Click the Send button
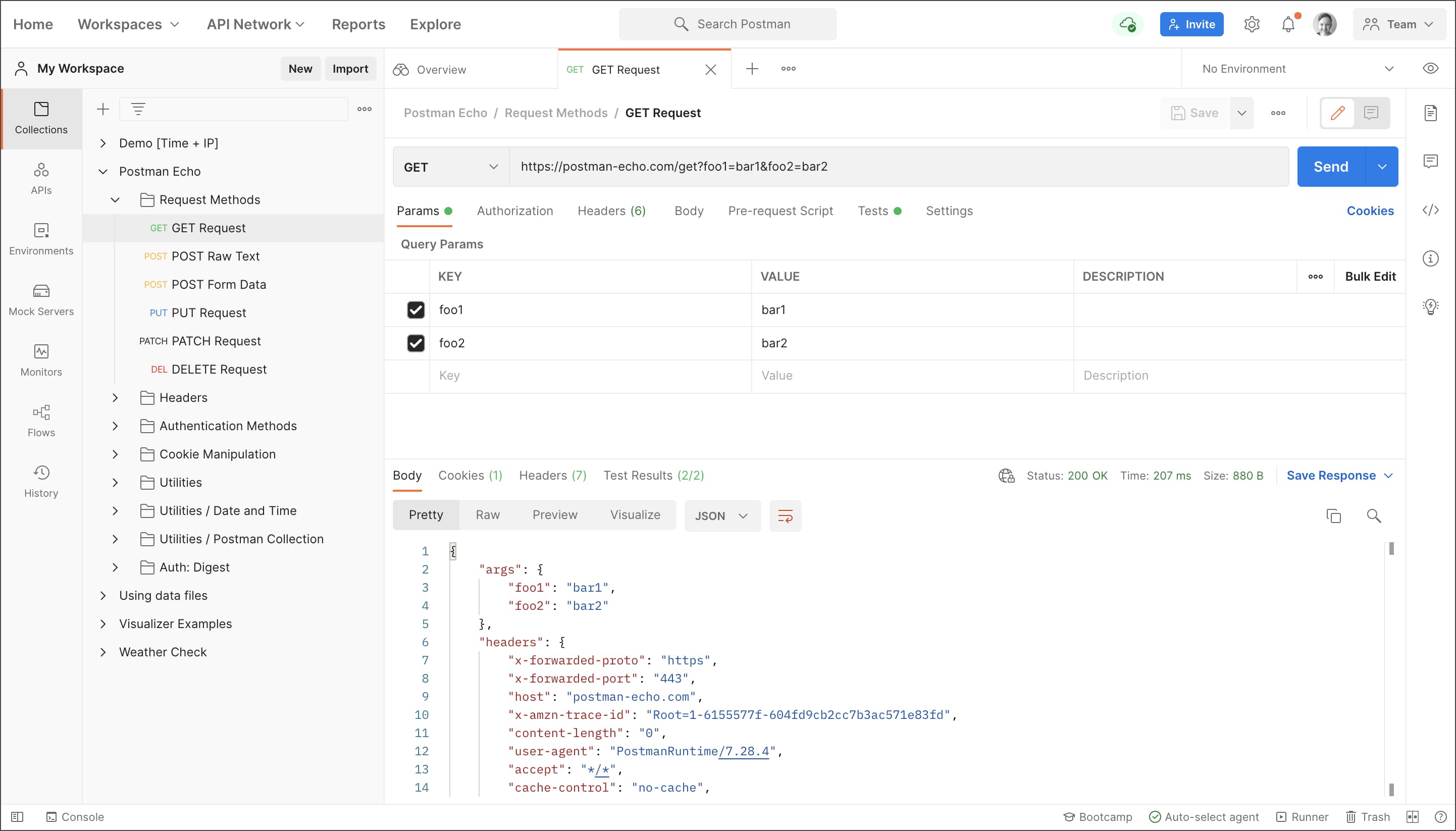Image resolution: width=1456 pixels, height=831 pixels. coord(1330,167)
